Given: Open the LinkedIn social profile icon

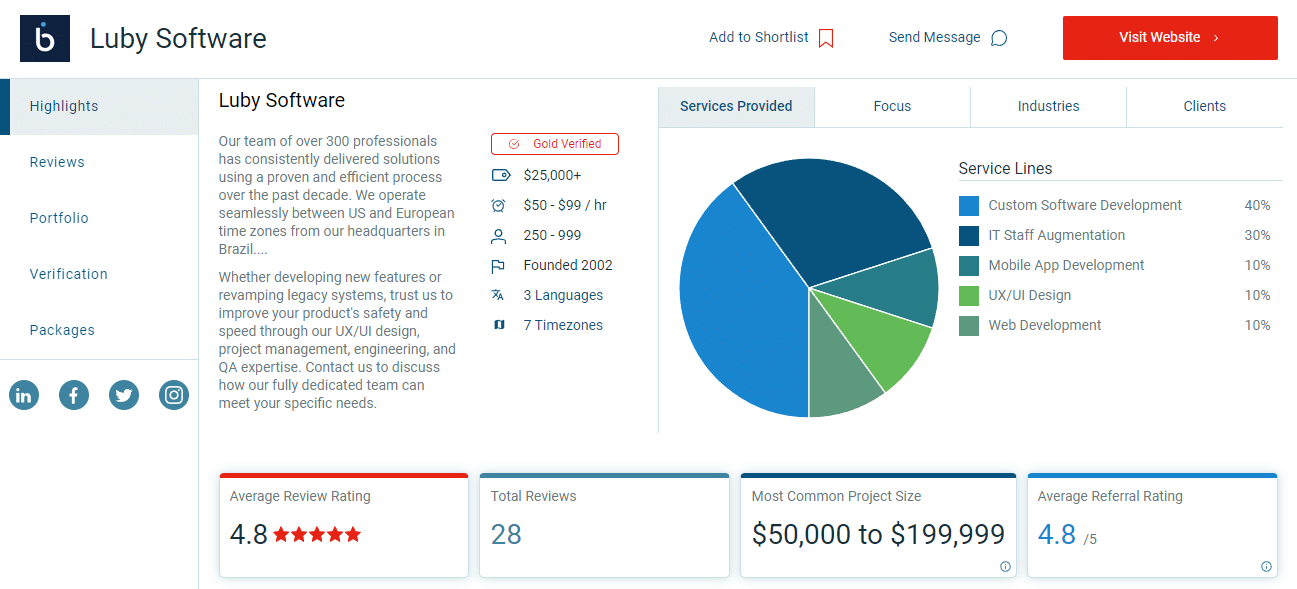Looking at the screenshot, I should 24,395.
